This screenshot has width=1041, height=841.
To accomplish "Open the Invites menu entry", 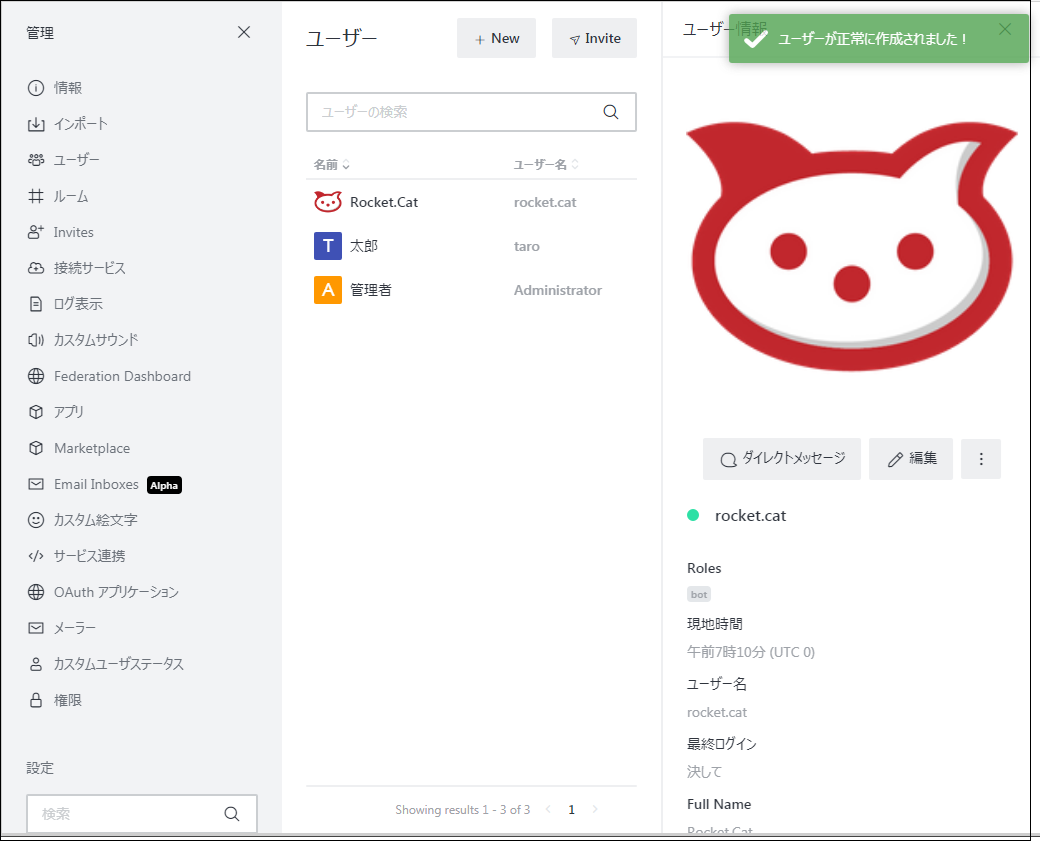I will click(73, 232).
